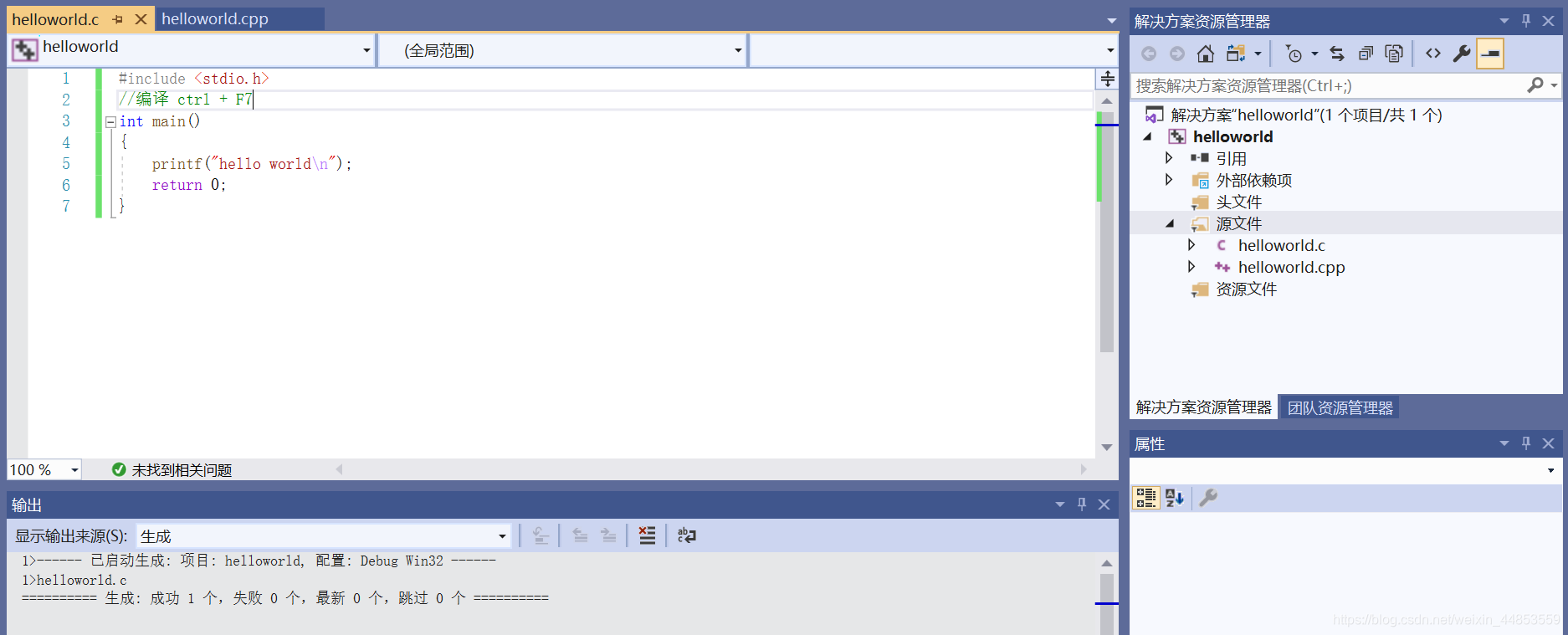
Task: Go forward in Solution Explorer navigation
Action: coord(1177,54)
